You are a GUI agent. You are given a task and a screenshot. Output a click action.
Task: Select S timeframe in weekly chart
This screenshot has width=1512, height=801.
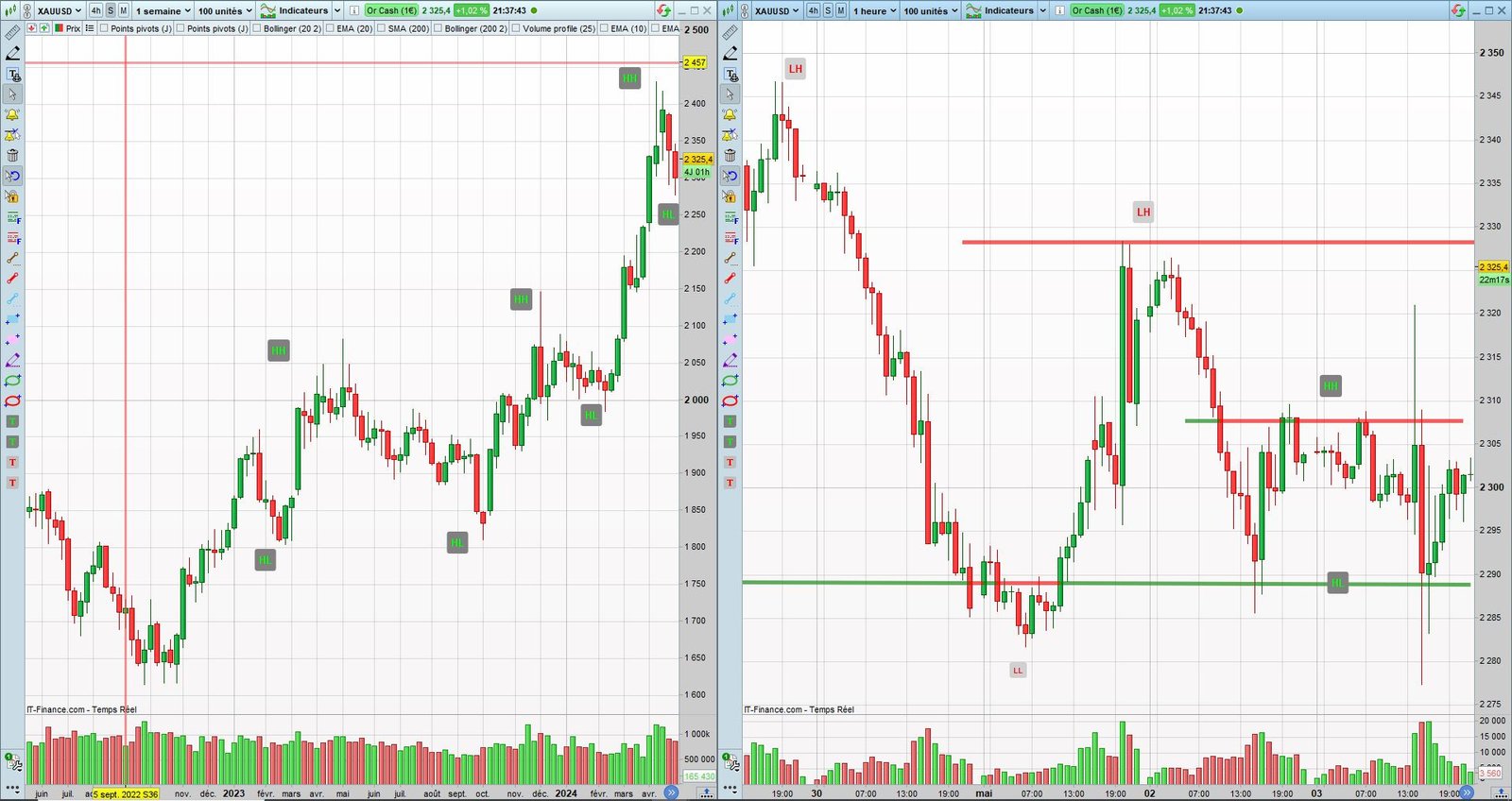pos(110,10)
